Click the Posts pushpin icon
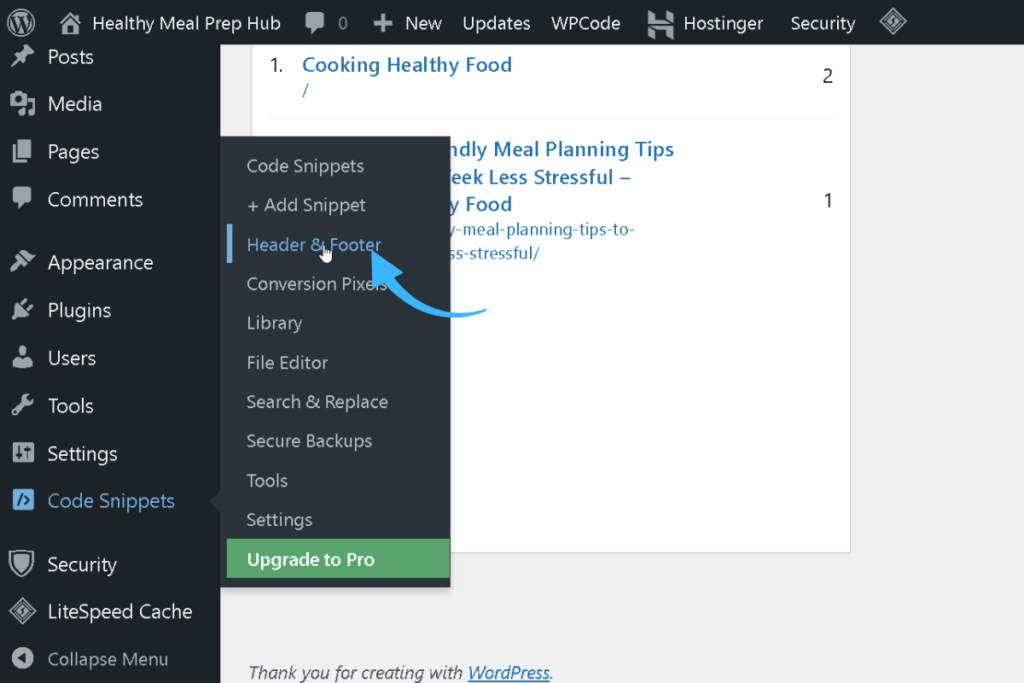The width and height of the screenshot is (1024, 683). pos(22,57)
